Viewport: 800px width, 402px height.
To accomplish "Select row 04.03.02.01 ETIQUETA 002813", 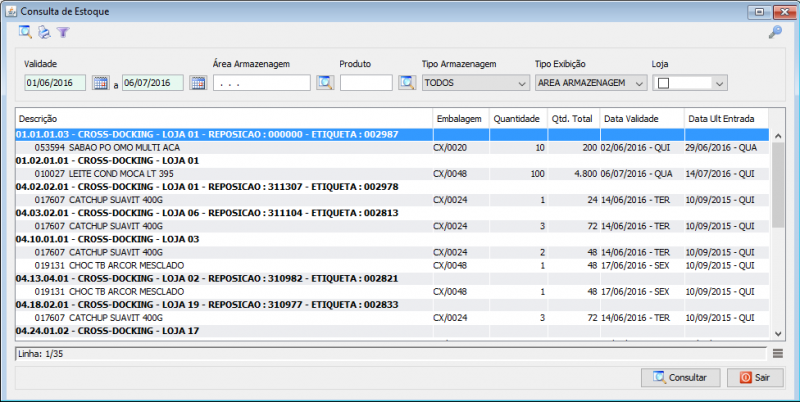I will [392, 213].
